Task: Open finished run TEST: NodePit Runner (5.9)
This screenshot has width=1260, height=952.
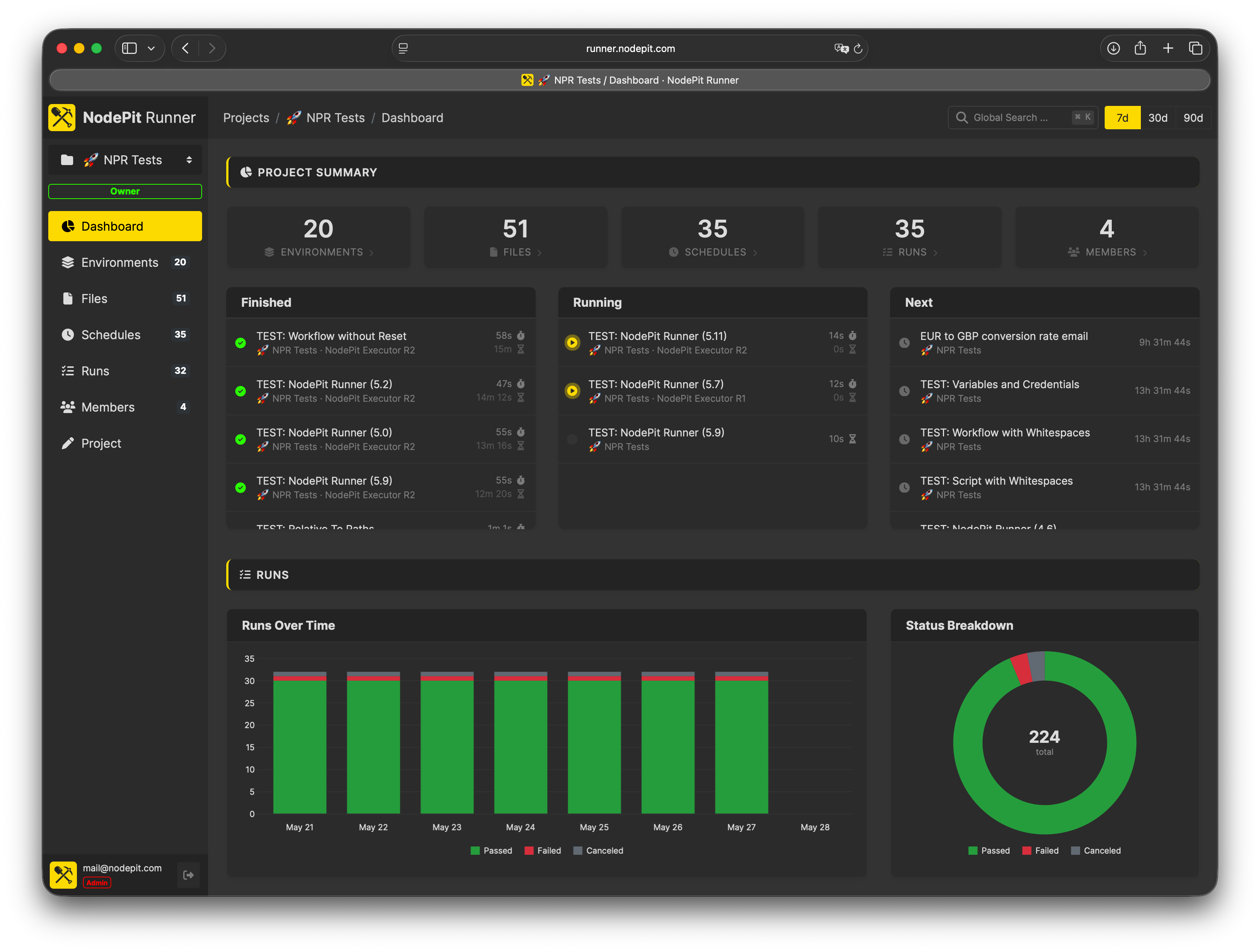Action: pos(380,488)
